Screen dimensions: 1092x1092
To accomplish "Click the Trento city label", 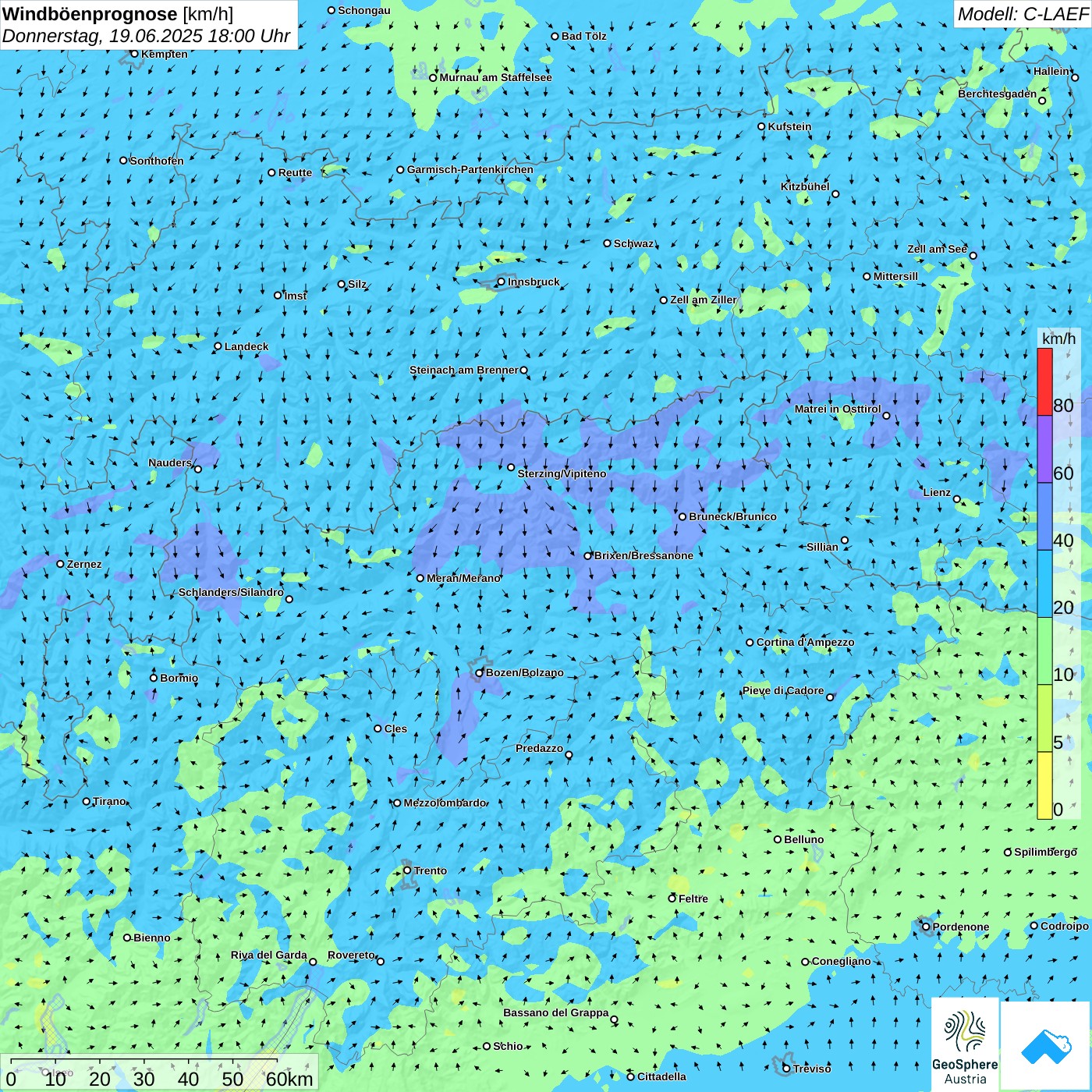I will tap(431, 870).
